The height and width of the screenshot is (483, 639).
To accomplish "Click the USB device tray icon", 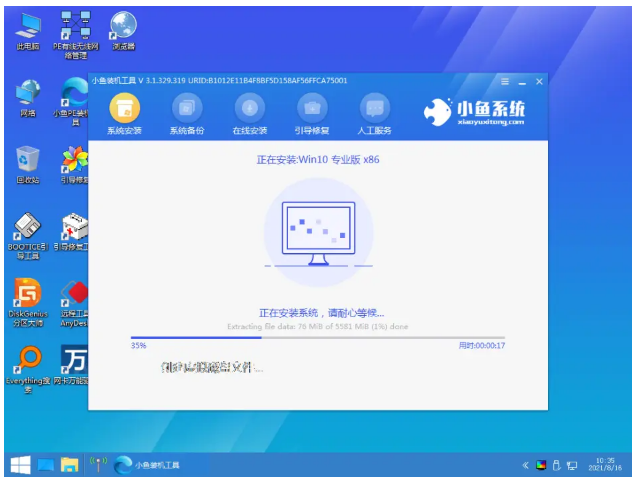I will 556,465.
